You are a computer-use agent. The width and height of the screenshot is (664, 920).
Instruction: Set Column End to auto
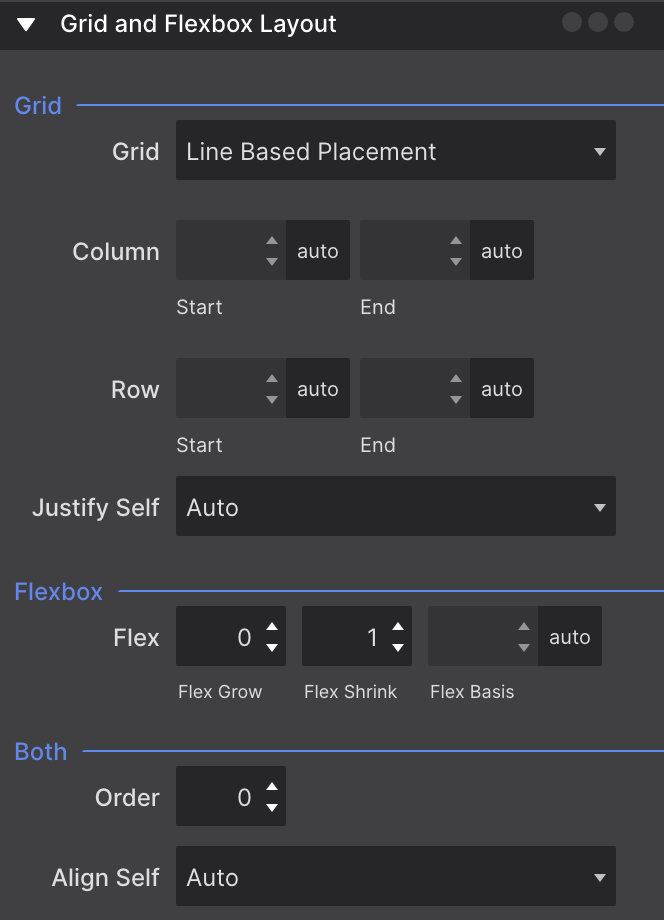501,250
